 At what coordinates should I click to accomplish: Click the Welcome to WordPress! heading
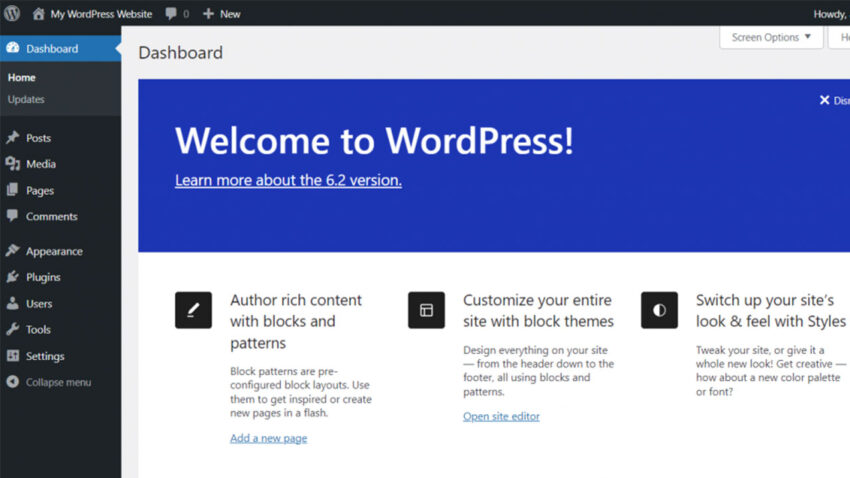(x=374, y=140)
